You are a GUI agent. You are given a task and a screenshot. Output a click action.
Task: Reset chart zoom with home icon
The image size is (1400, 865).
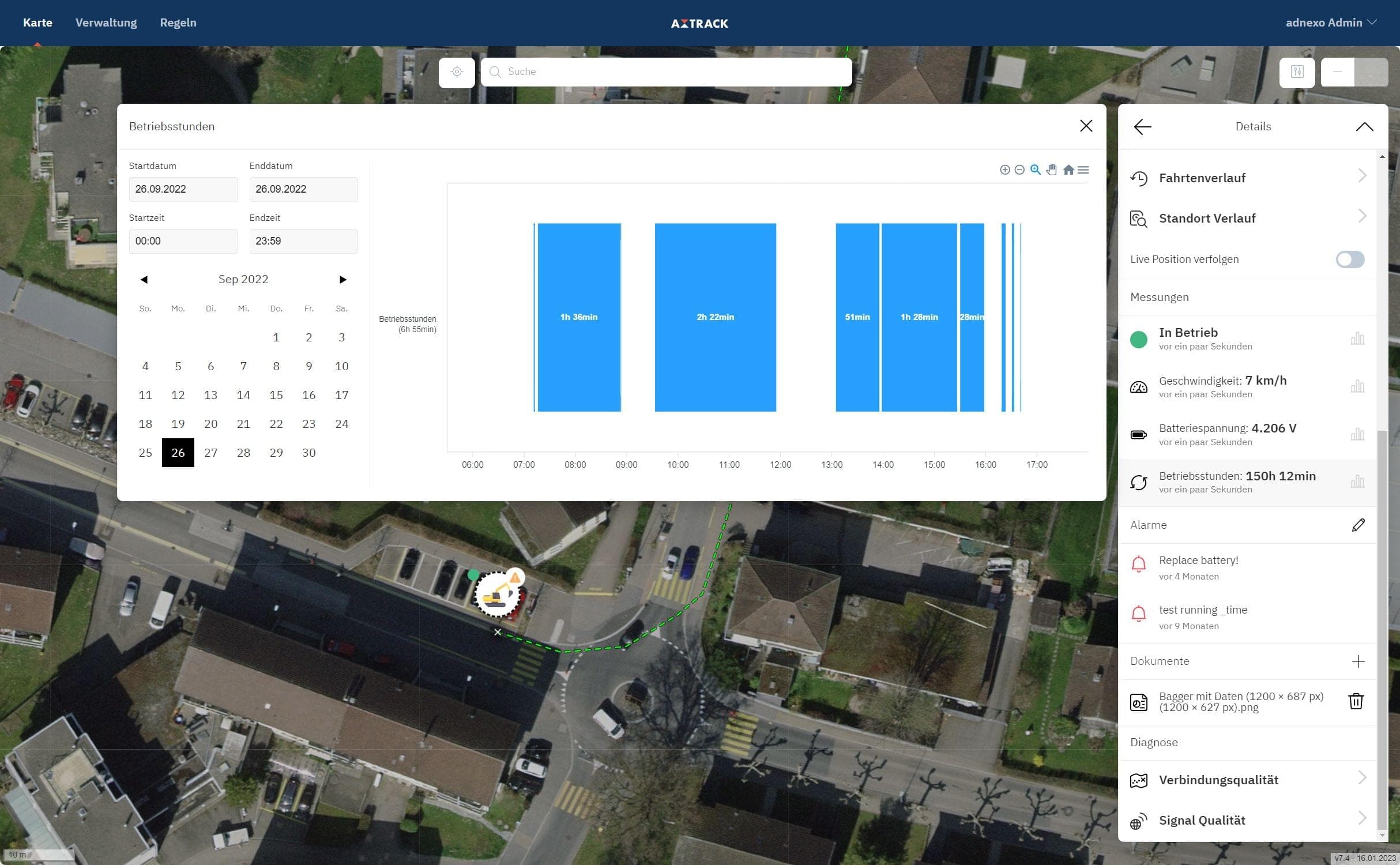(1068, 170)
